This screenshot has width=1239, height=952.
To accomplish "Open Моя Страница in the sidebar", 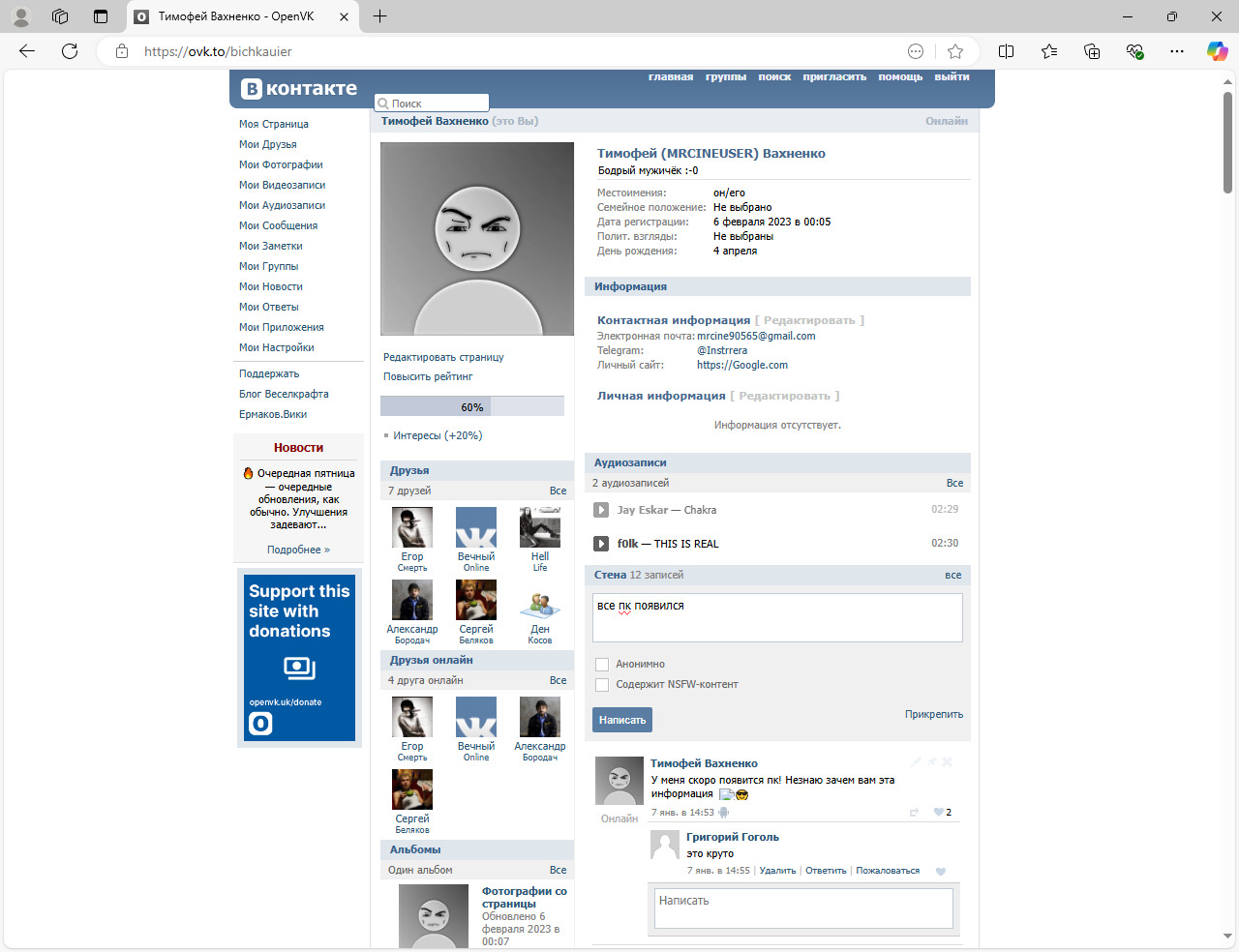I will tap(274, 124).
